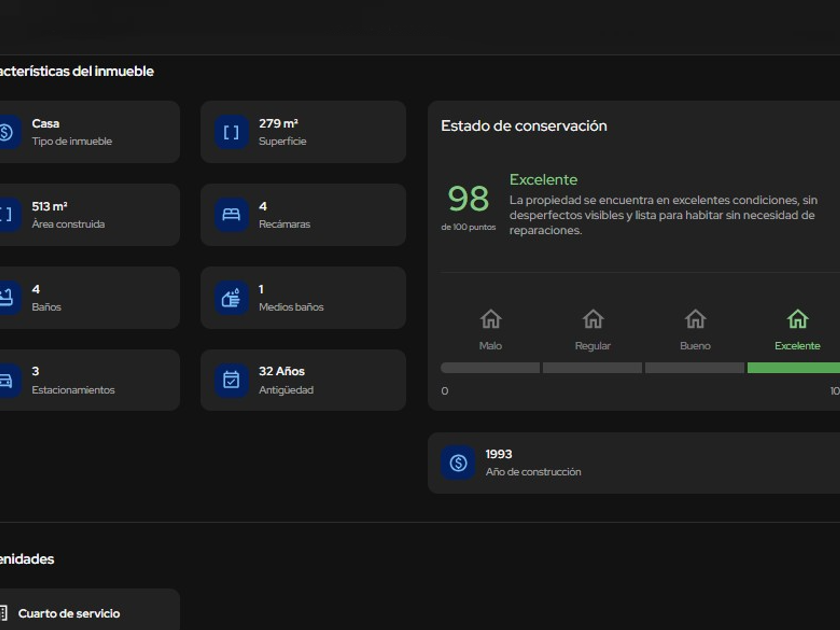Click the dollar icon beside 1993 Año de construcción
840x630 pixels.
[x=458, y=463]
